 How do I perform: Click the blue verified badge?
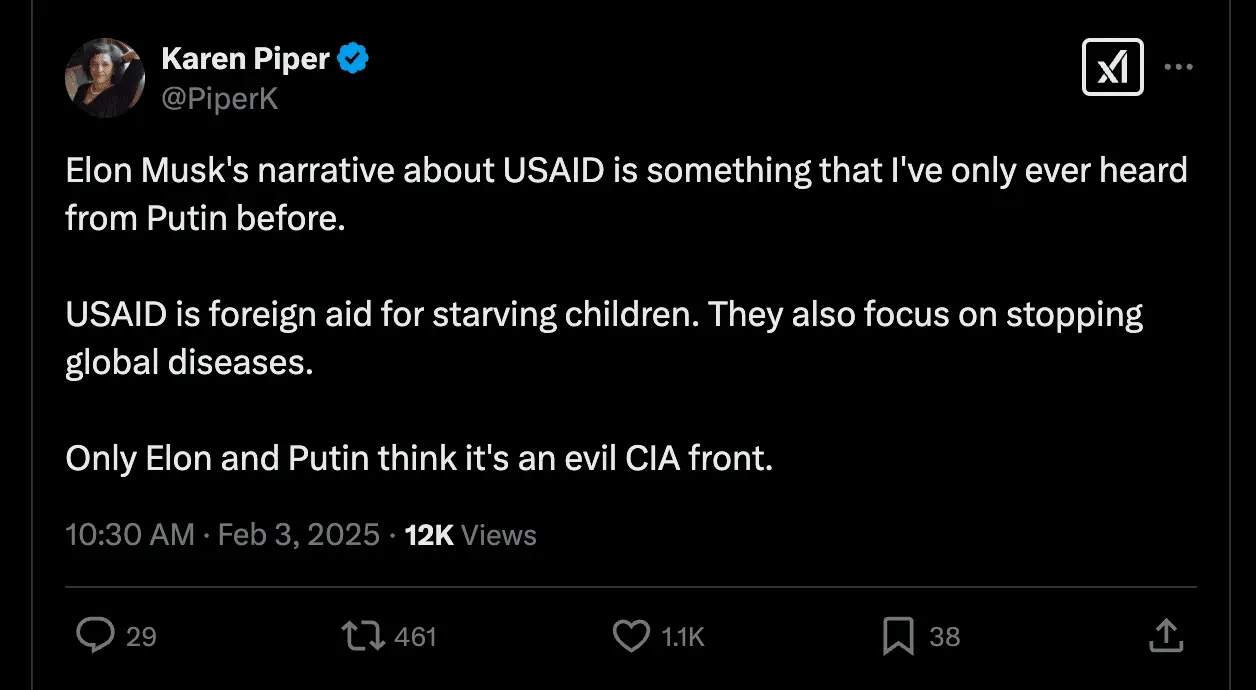pyautogui.click(x=352, y=60)
